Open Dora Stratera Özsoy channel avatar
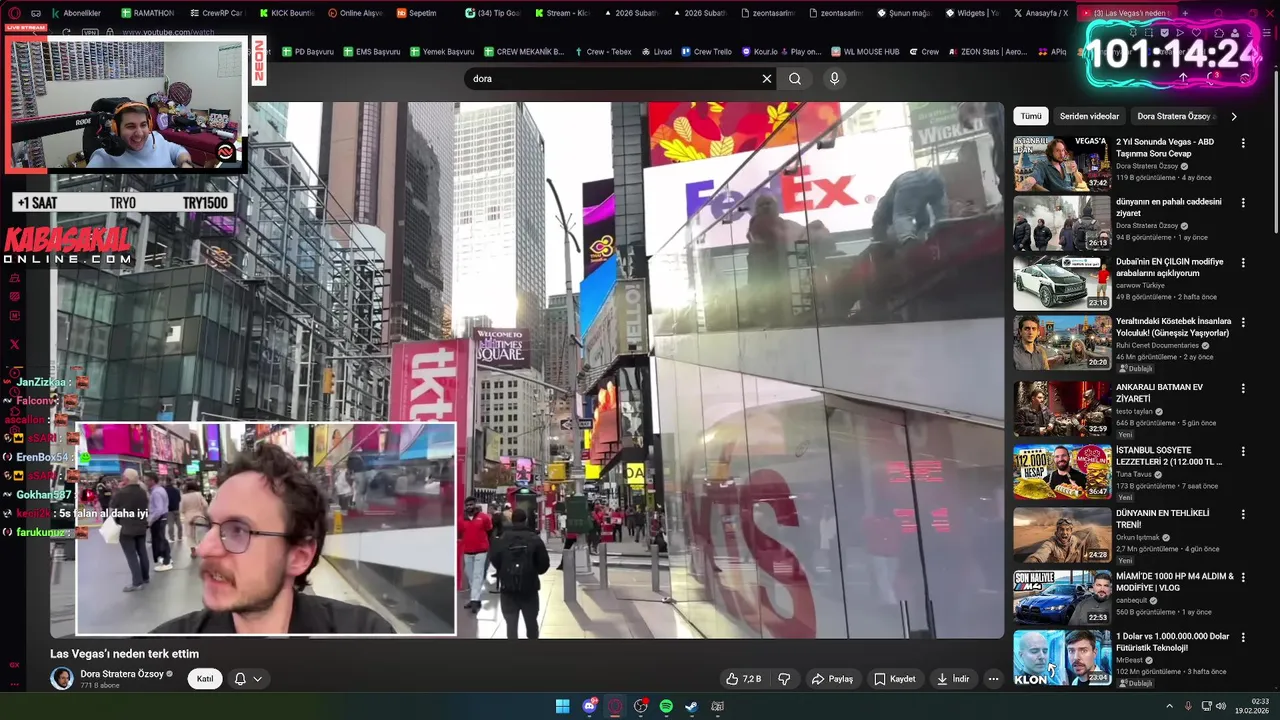The width and height of the screenshot is (1280, 720). point(62,679)
